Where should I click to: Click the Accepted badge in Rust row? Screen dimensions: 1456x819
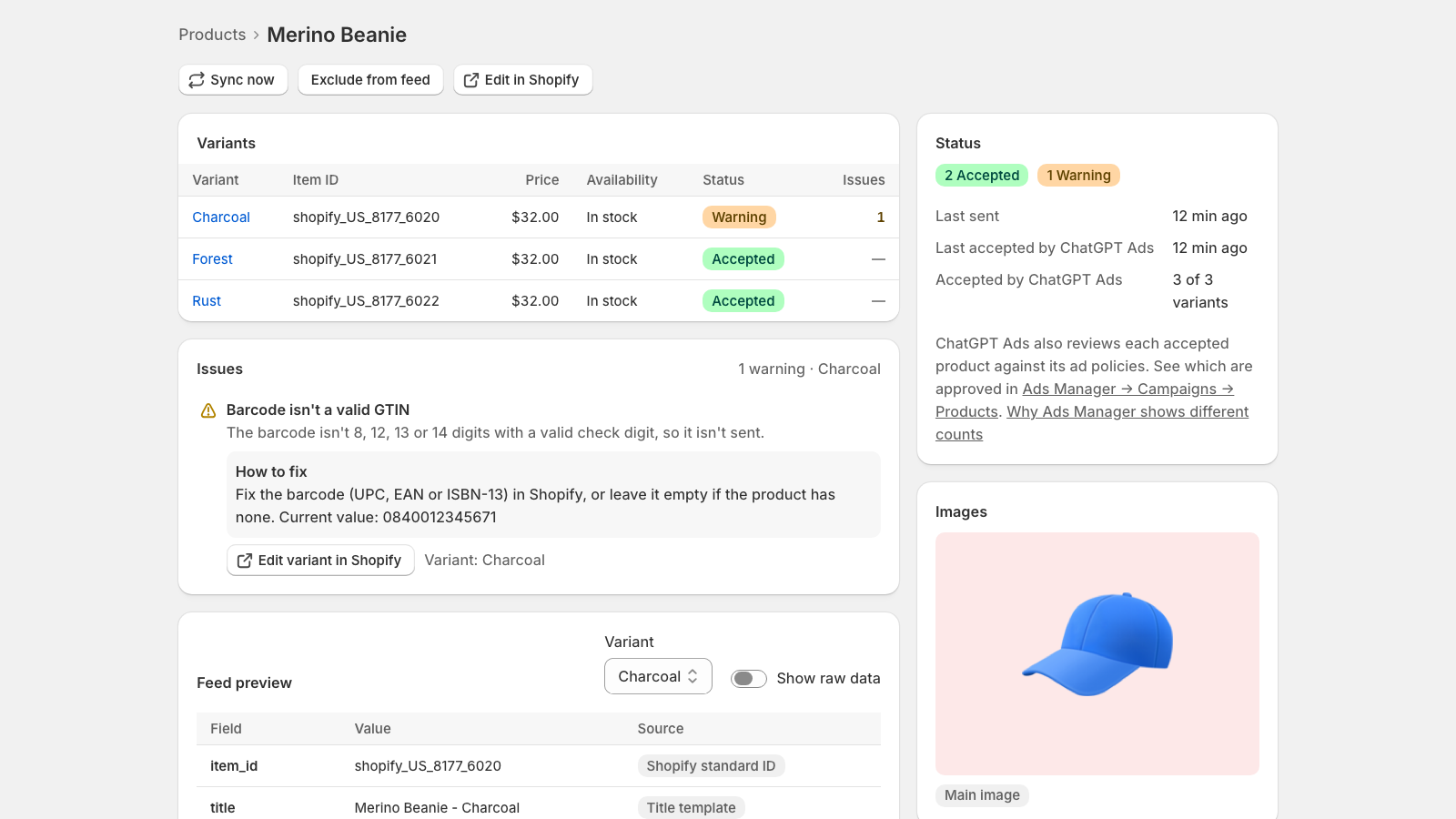point(743,301)
